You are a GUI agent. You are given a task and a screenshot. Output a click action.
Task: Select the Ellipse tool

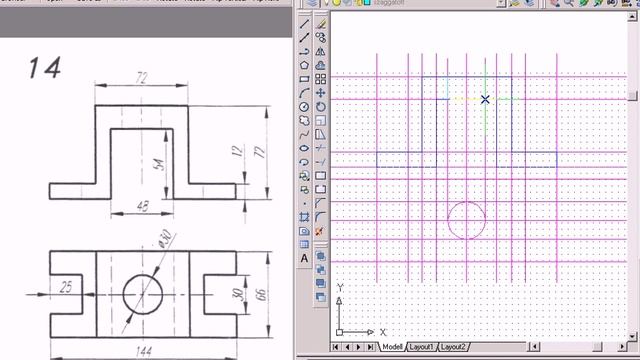click(304, 149)
